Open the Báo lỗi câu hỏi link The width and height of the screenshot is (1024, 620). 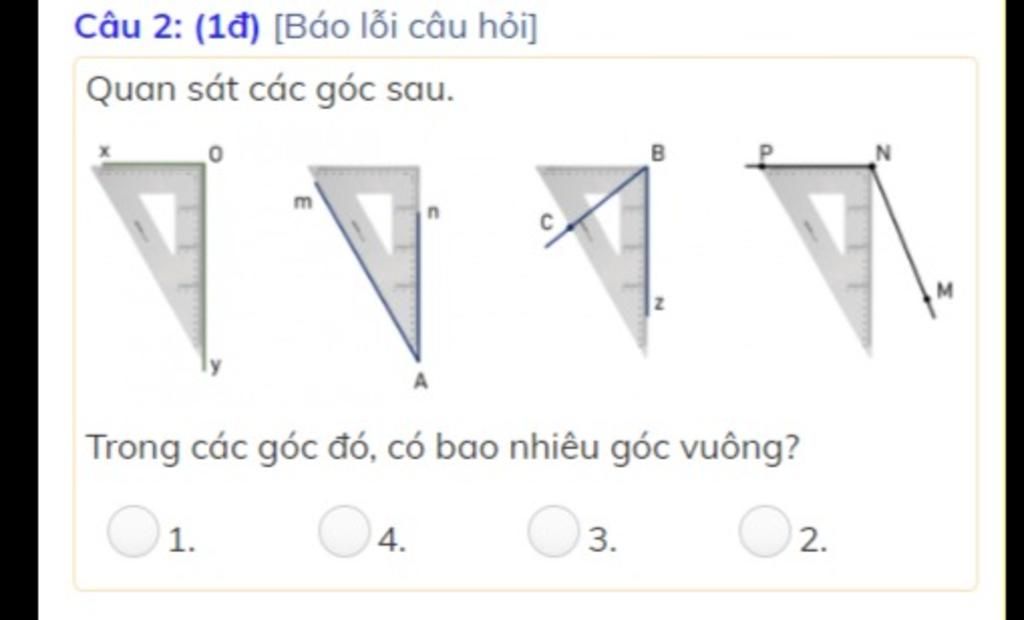click(x=406, y=27)
